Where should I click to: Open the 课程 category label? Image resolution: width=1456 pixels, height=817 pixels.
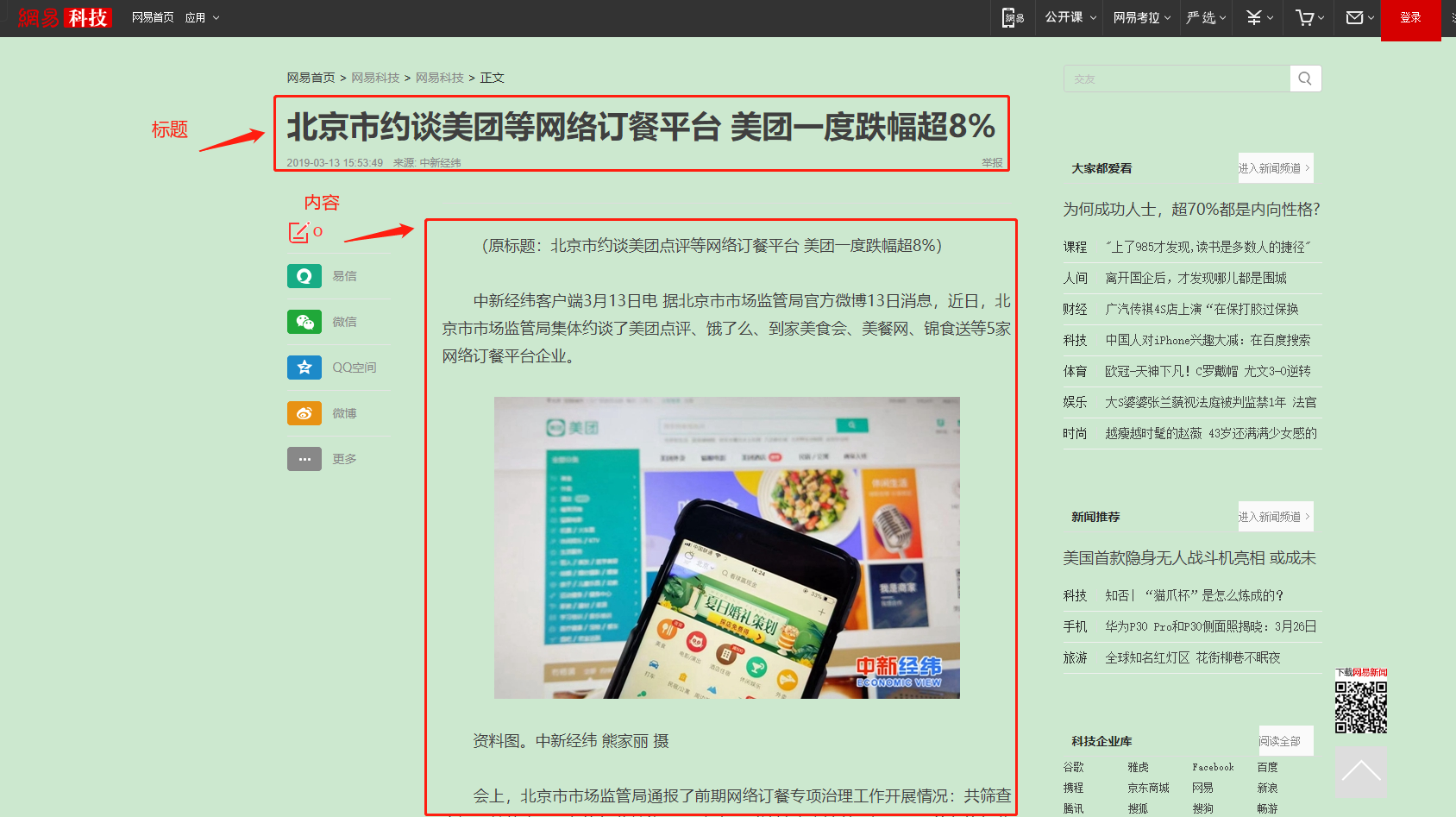[1075, 247]
